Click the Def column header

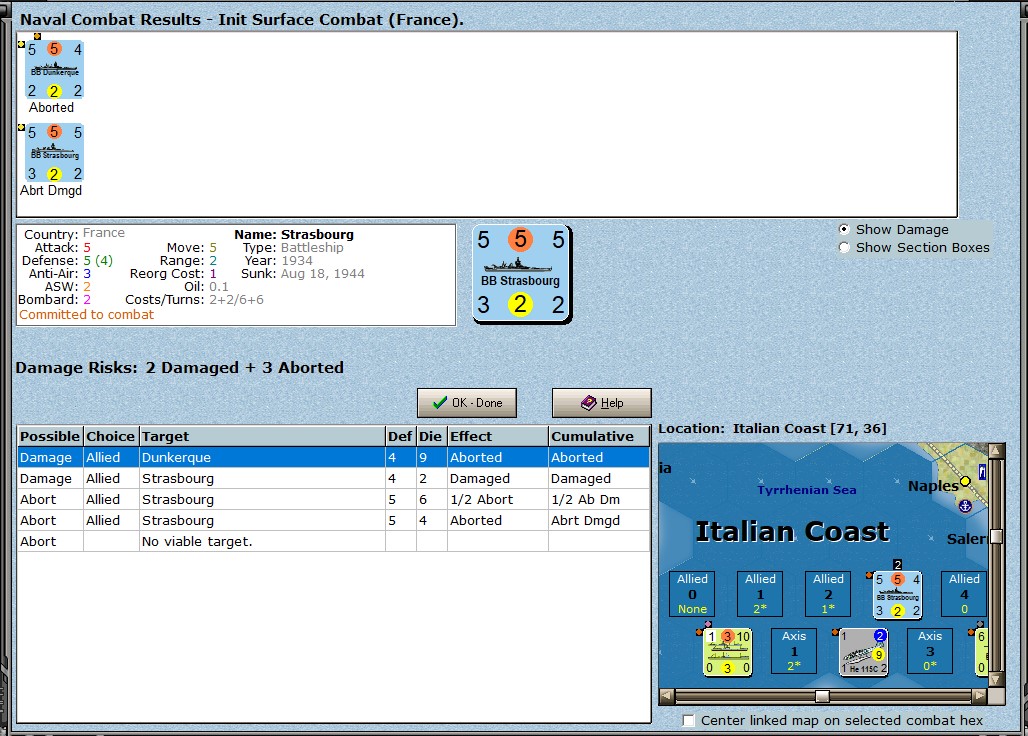[400, 436]
